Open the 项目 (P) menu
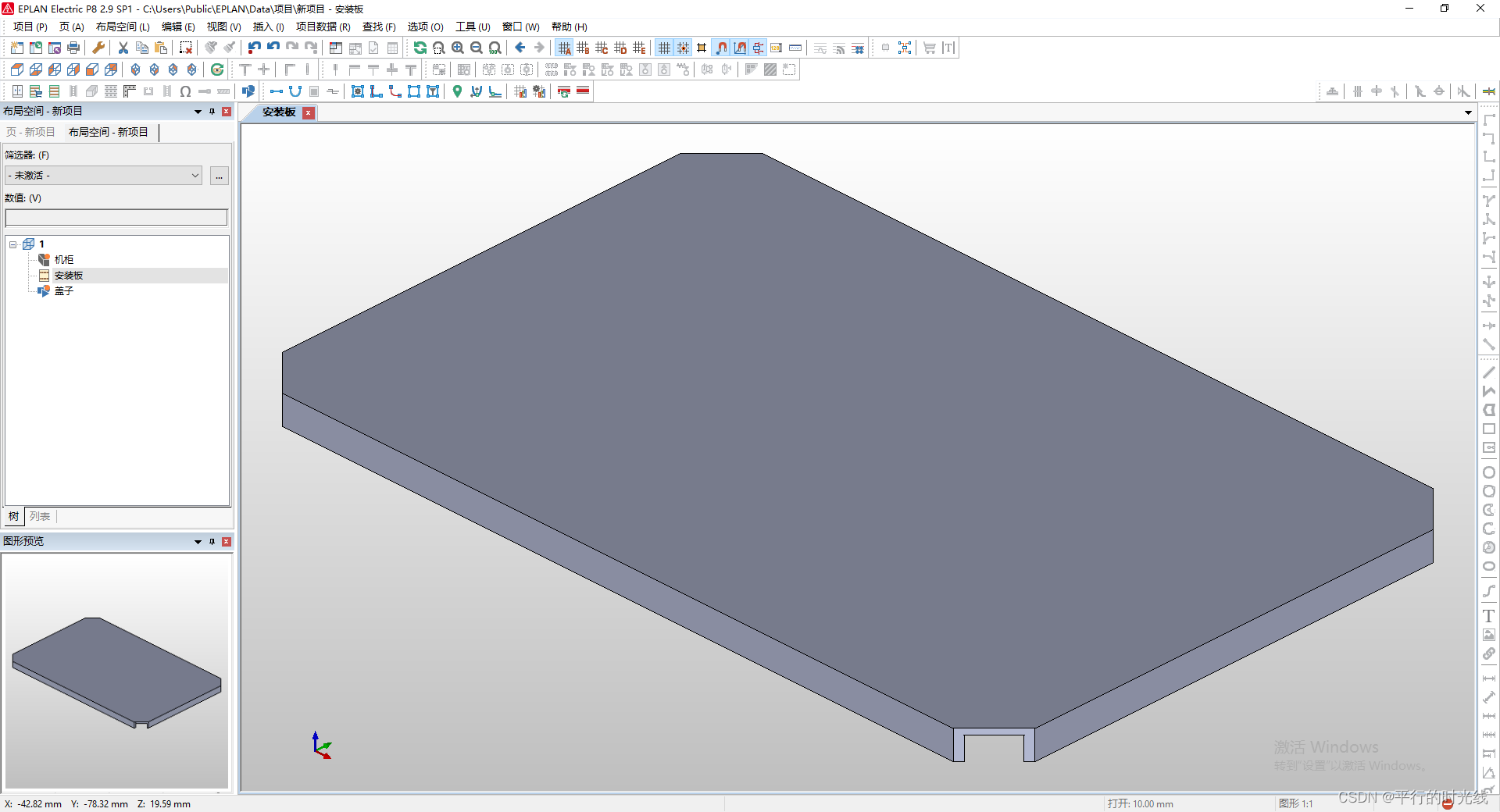Image resolution: width=1500 pixels, height=812 pixels. point(30,27)
